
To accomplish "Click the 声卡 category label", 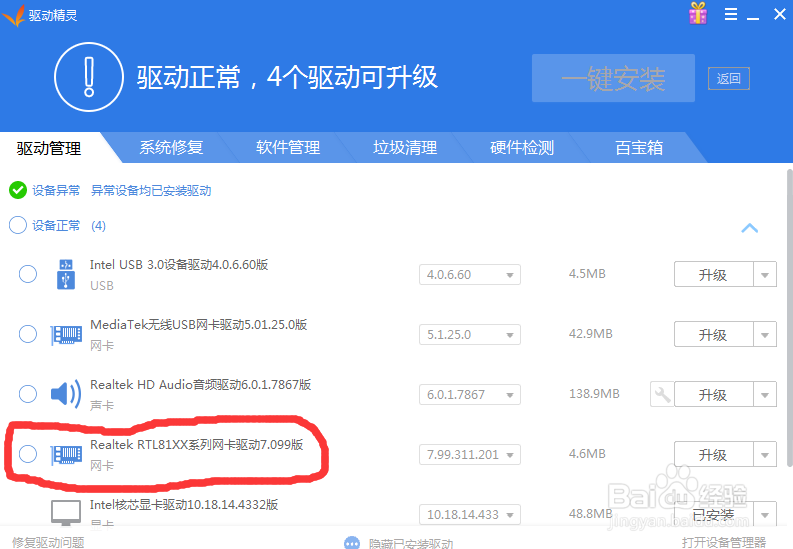I will click(102, 405).
